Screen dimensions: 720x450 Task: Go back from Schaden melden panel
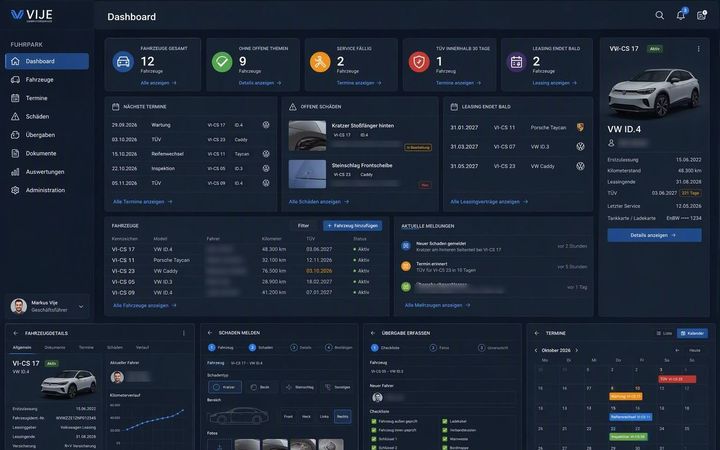coord(210,332)
